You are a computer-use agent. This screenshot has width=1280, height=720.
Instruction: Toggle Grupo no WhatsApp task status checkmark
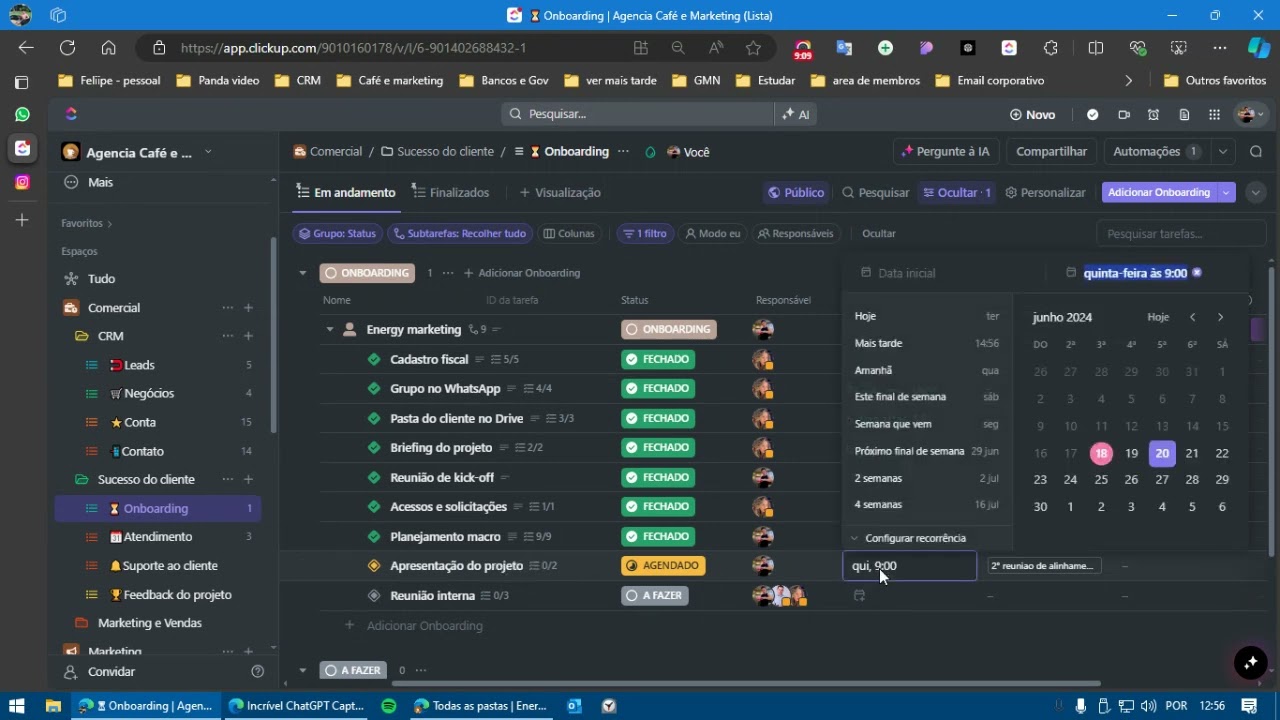click(x=374, y=388)
